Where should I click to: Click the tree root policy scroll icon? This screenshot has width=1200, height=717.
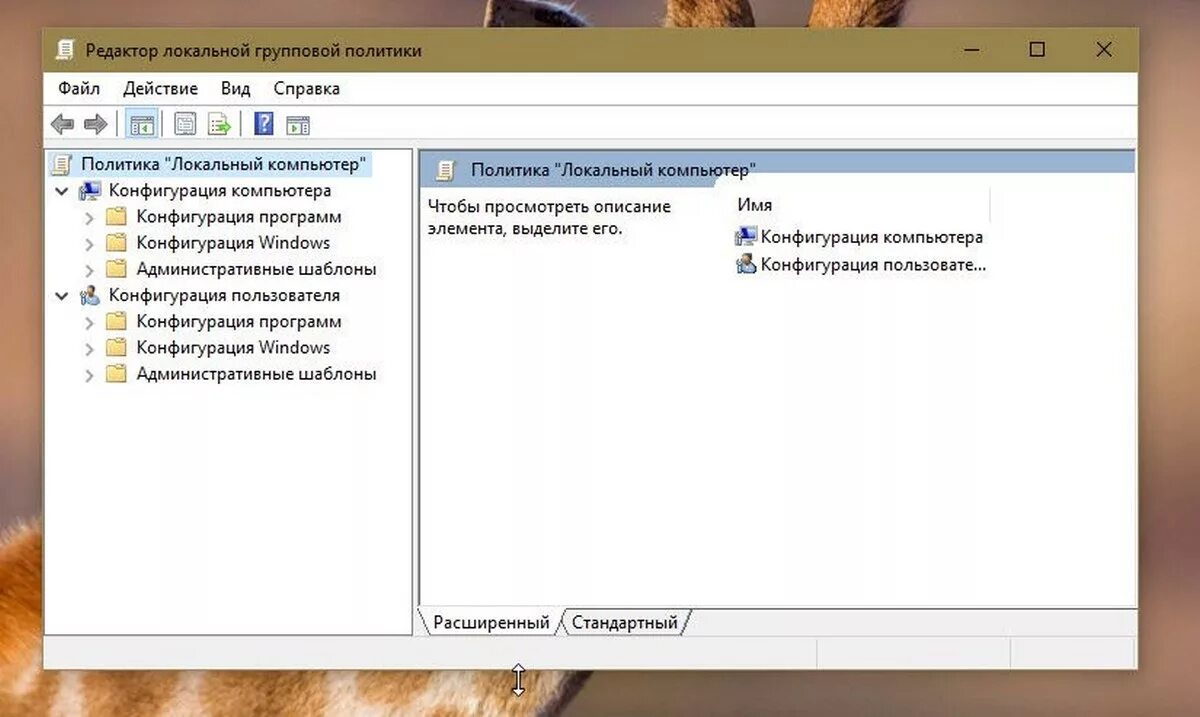[x=62, y=164]
